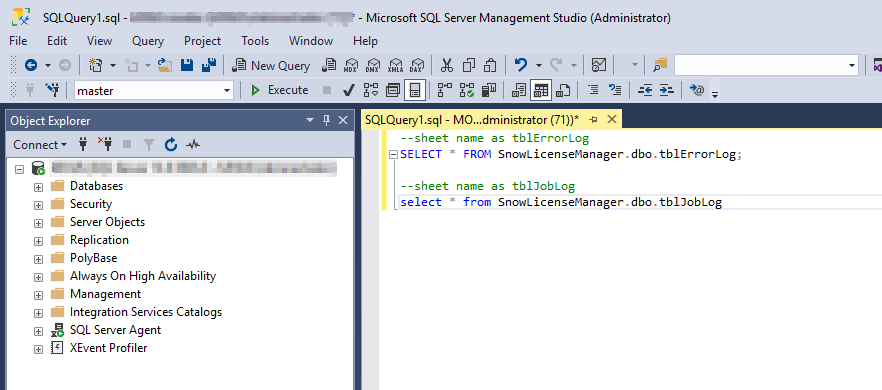Click the tblJobLog query line in editor

coord(561,203)
